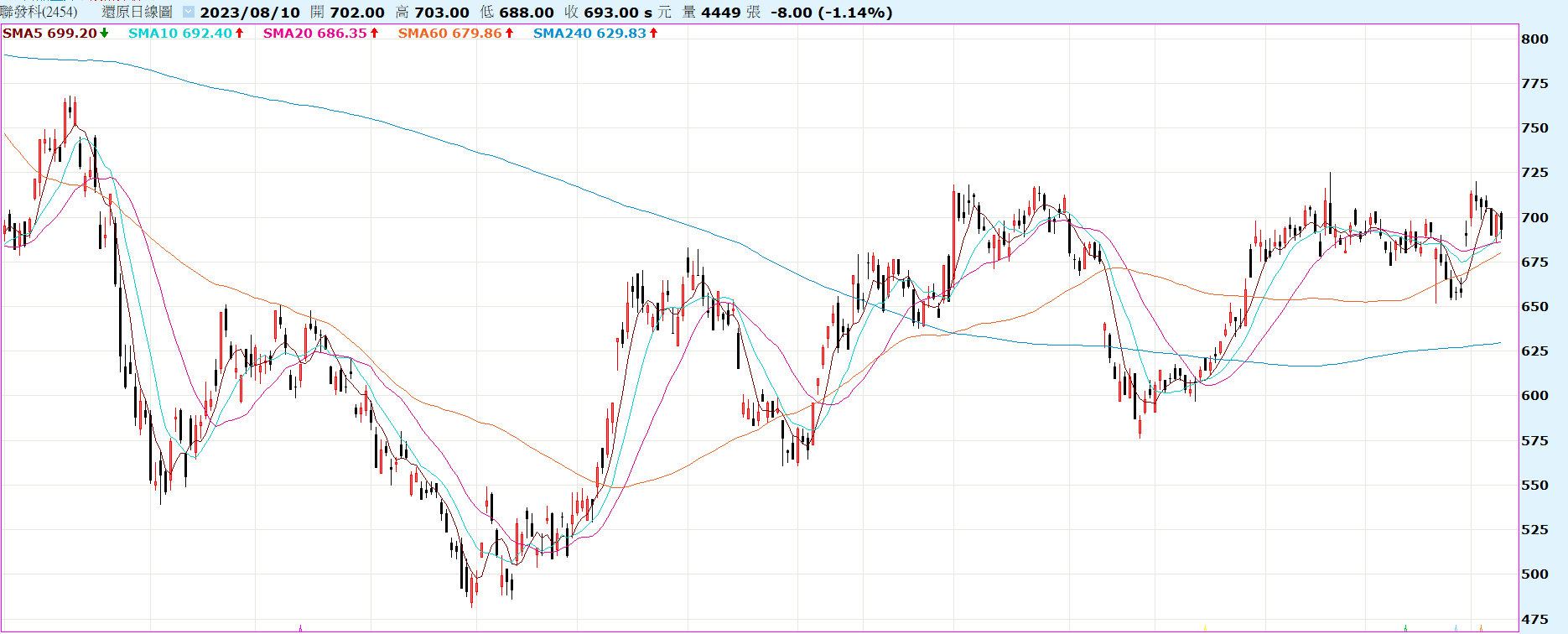The width and height of the screenshot is (1568, 634).
Task: Click the 還原日線圖 chart type label
Action: pos(137,13)
